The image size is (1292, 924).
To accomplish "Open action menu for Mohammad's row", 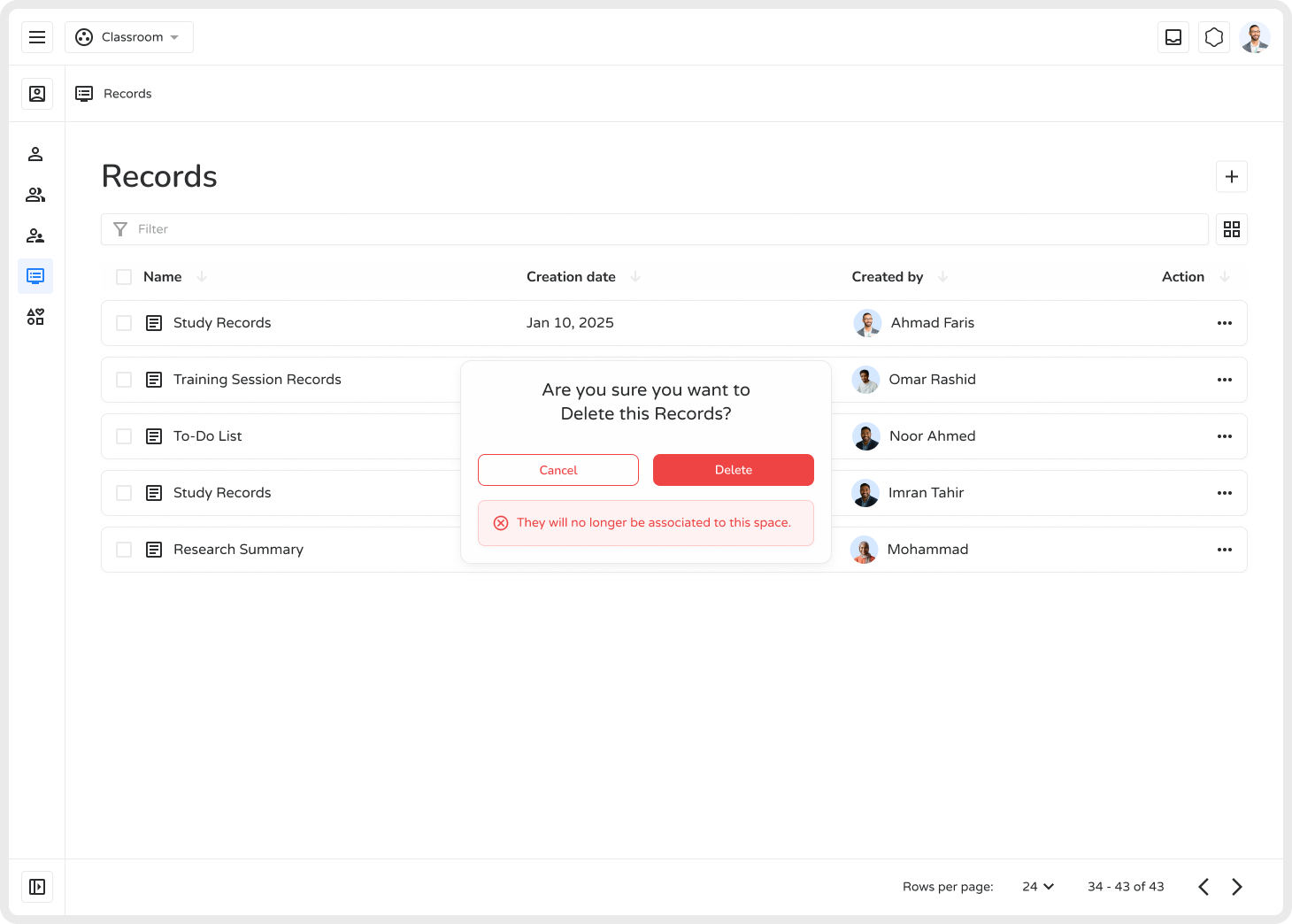I will [1224, 550].
